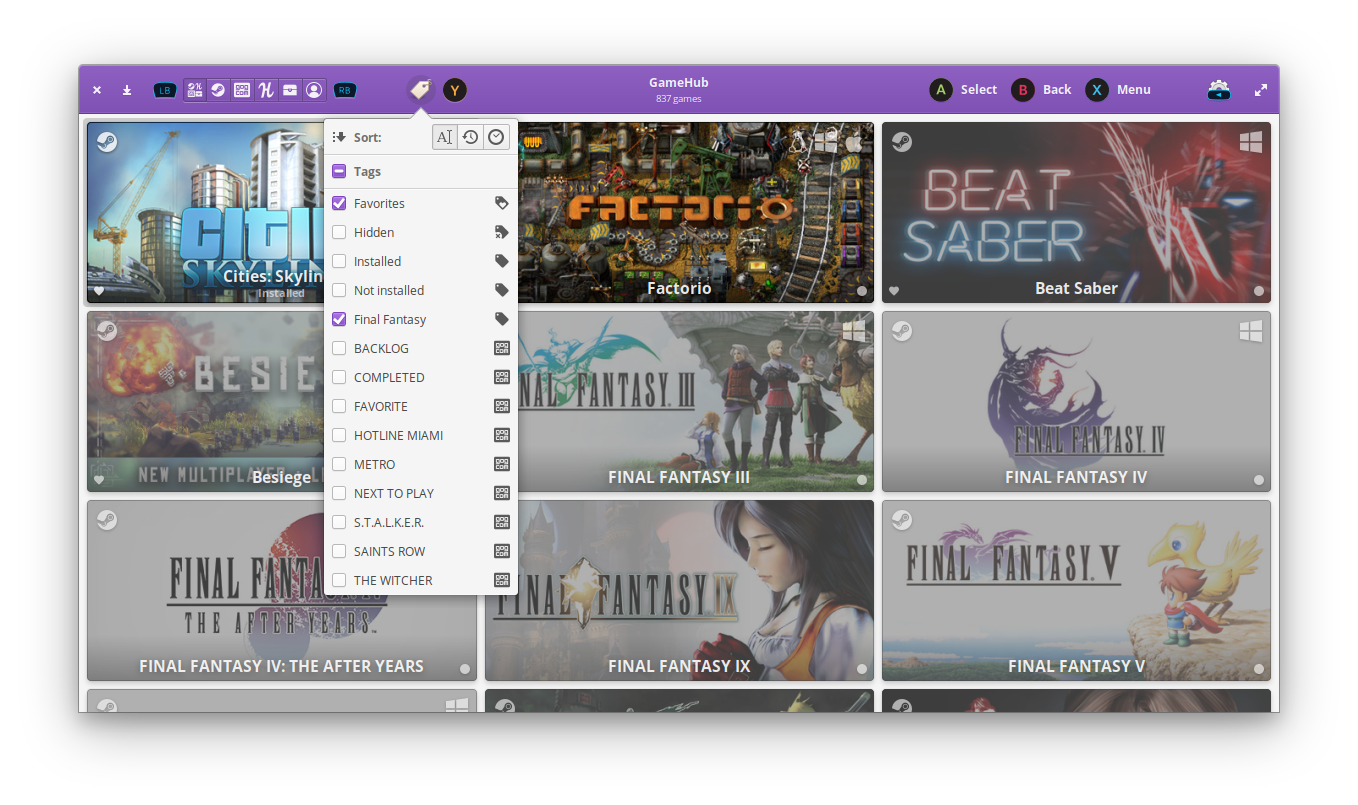Sort games by playtime
This screenshot has height=805, width=1358.
[497, 137]
